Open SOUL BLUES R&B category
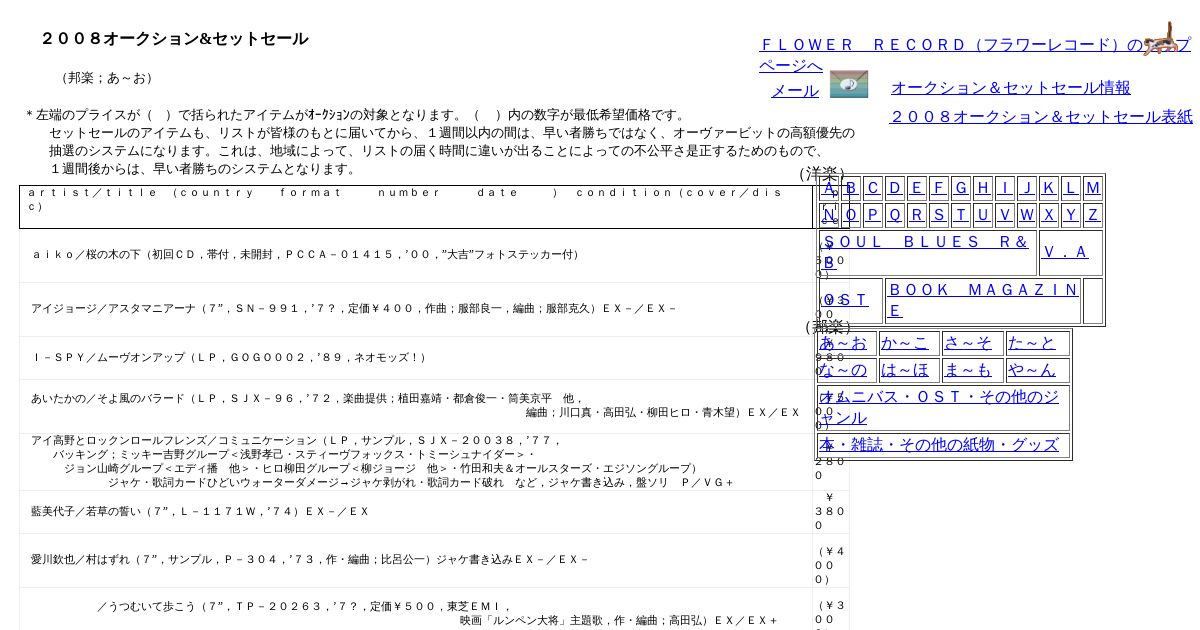The height and width of the screenshot is (630, 1200). [x=926, y=252]
